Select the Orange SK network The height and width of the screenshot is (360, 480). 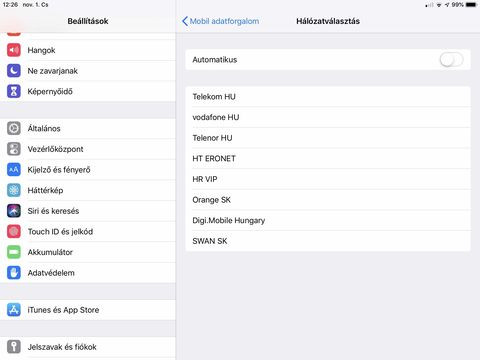tap(328, 200)
